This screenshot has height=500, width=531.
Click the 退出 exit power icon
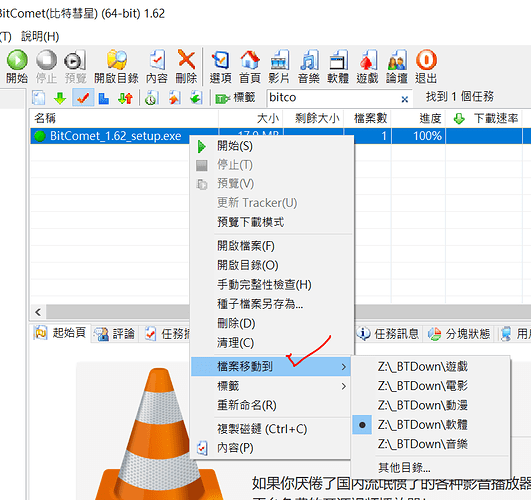tap(426, 61)
